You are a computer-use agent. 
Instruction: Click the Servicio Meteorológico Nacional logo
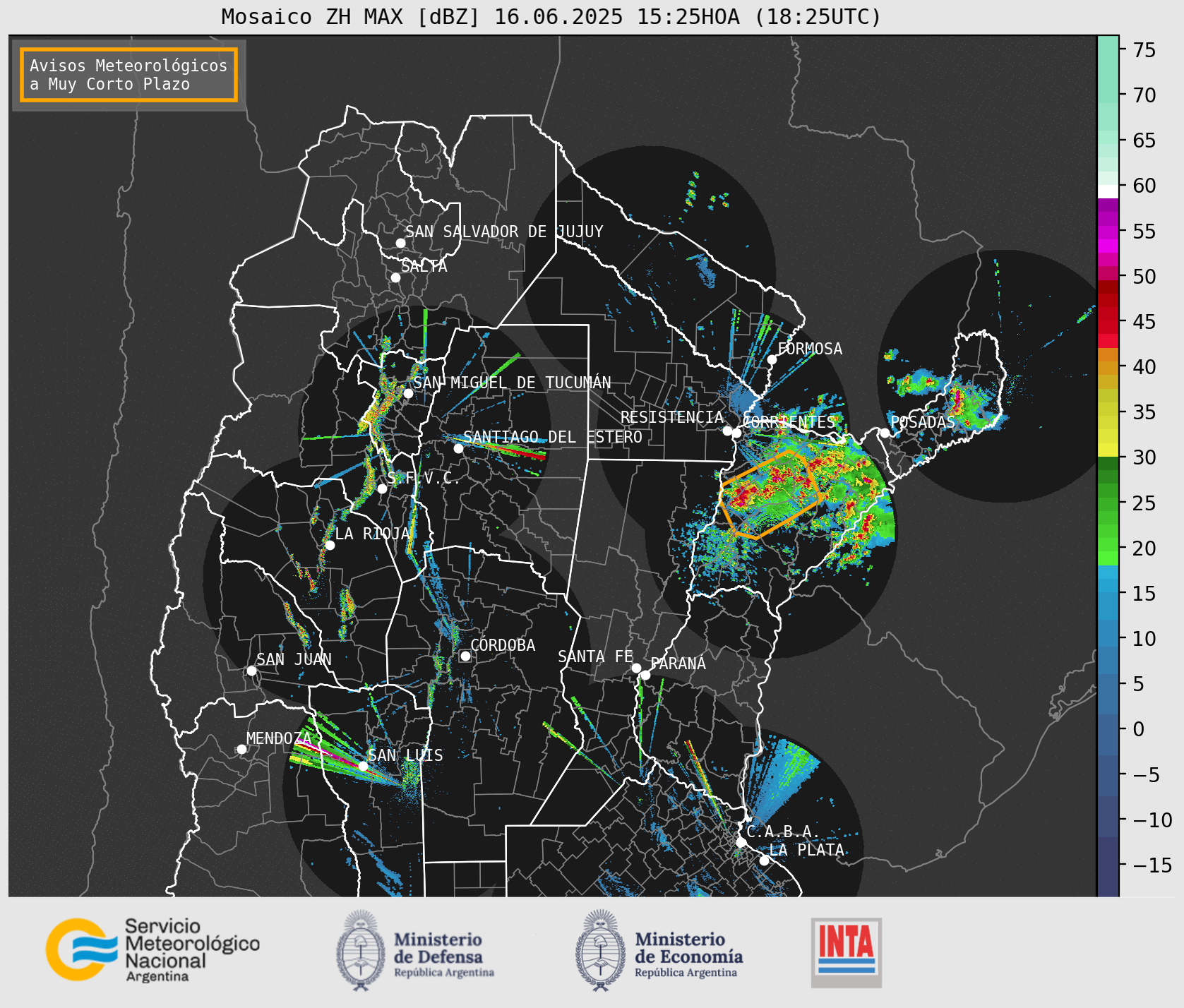153,949
